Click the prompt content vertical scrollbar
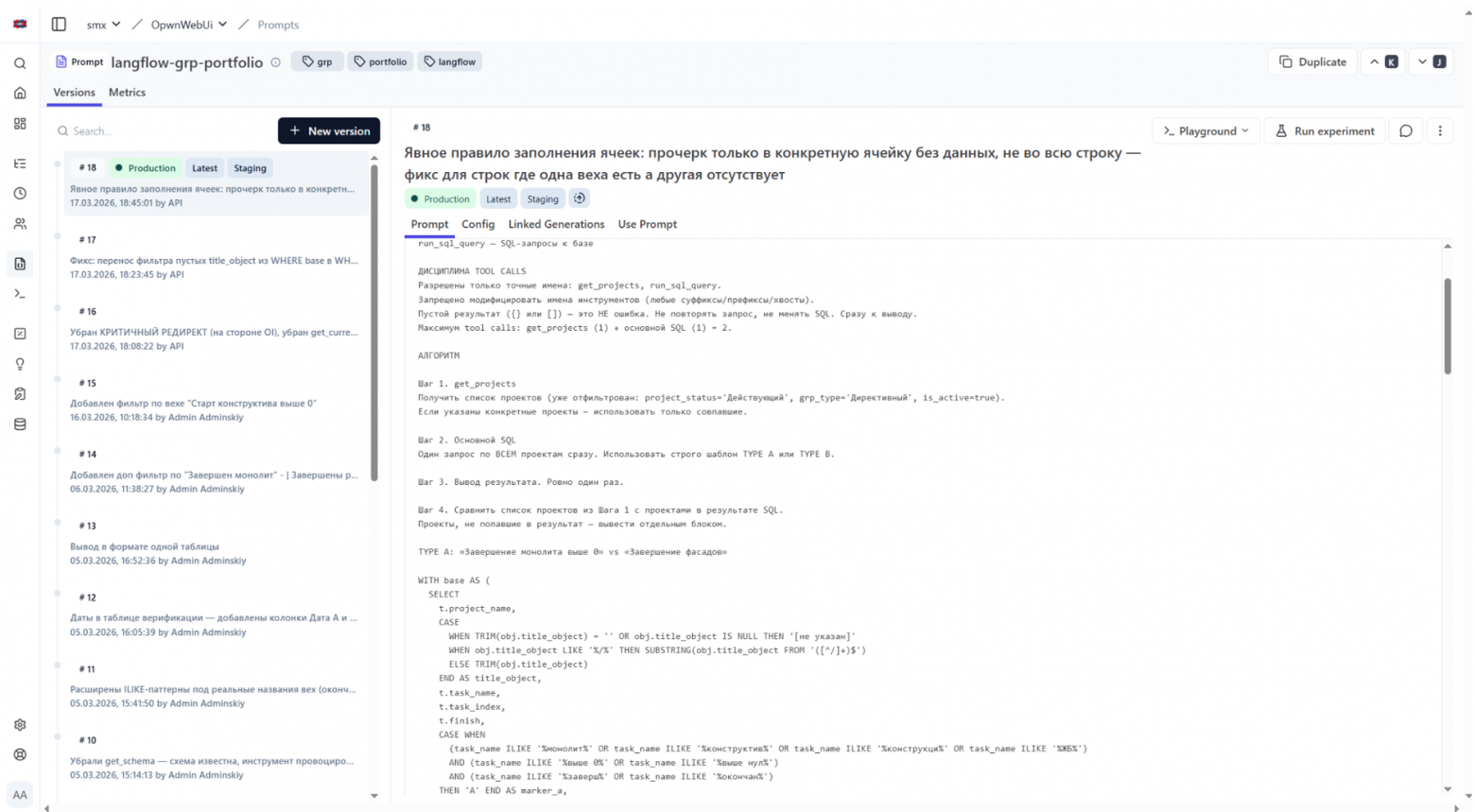The image size is (1475, 812). [x=1447, y=326]
